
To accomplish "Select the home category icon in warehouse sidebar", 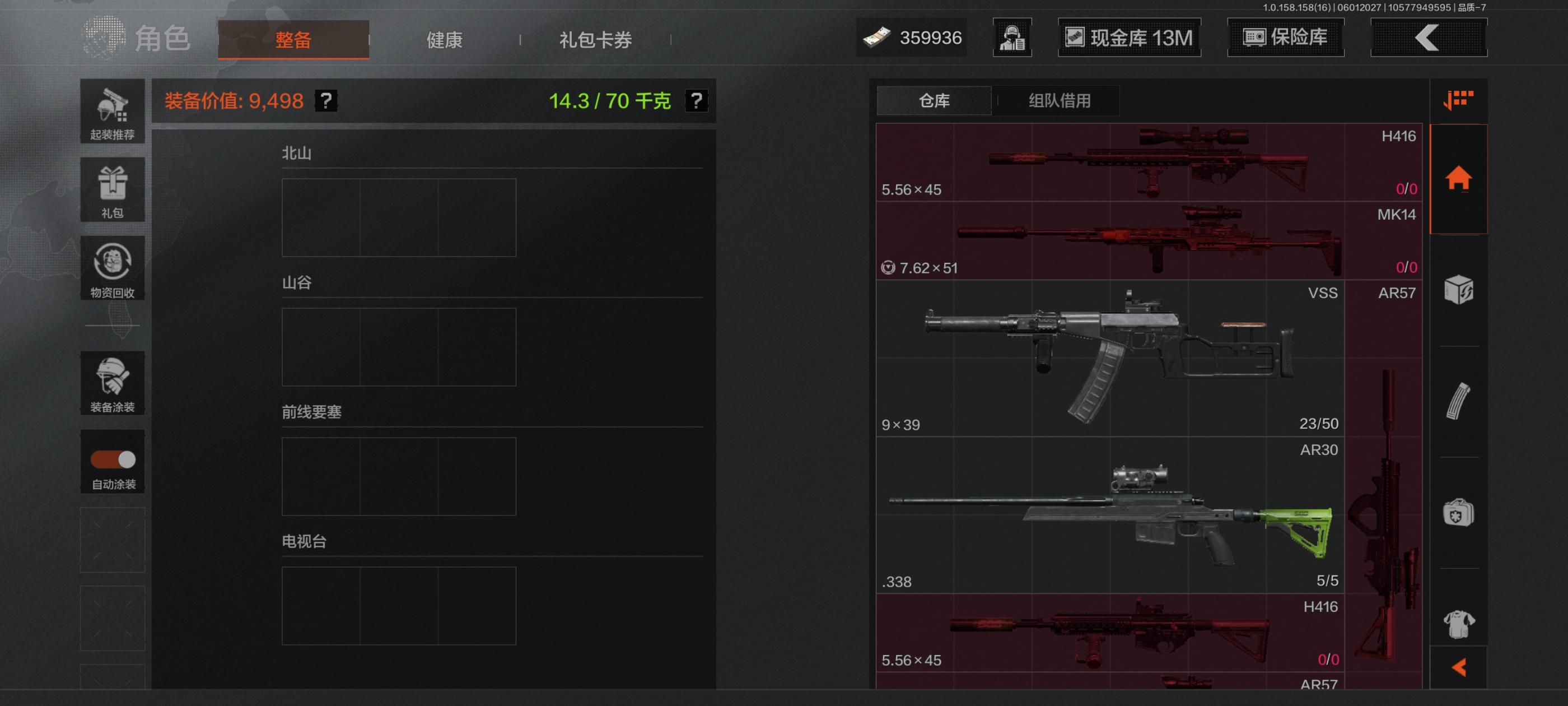I will coord(1458,179).
